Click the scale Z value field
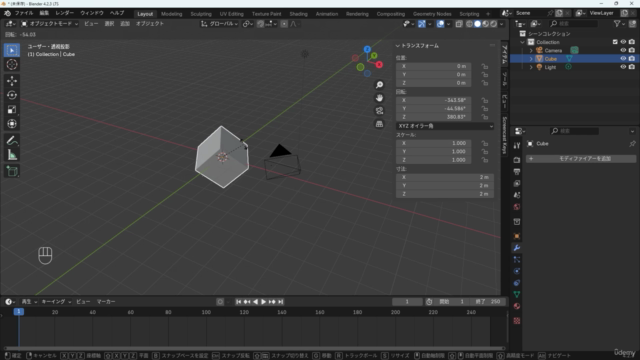Image resolution: width=640 pixels, height=360 pixels. [433, 160]
